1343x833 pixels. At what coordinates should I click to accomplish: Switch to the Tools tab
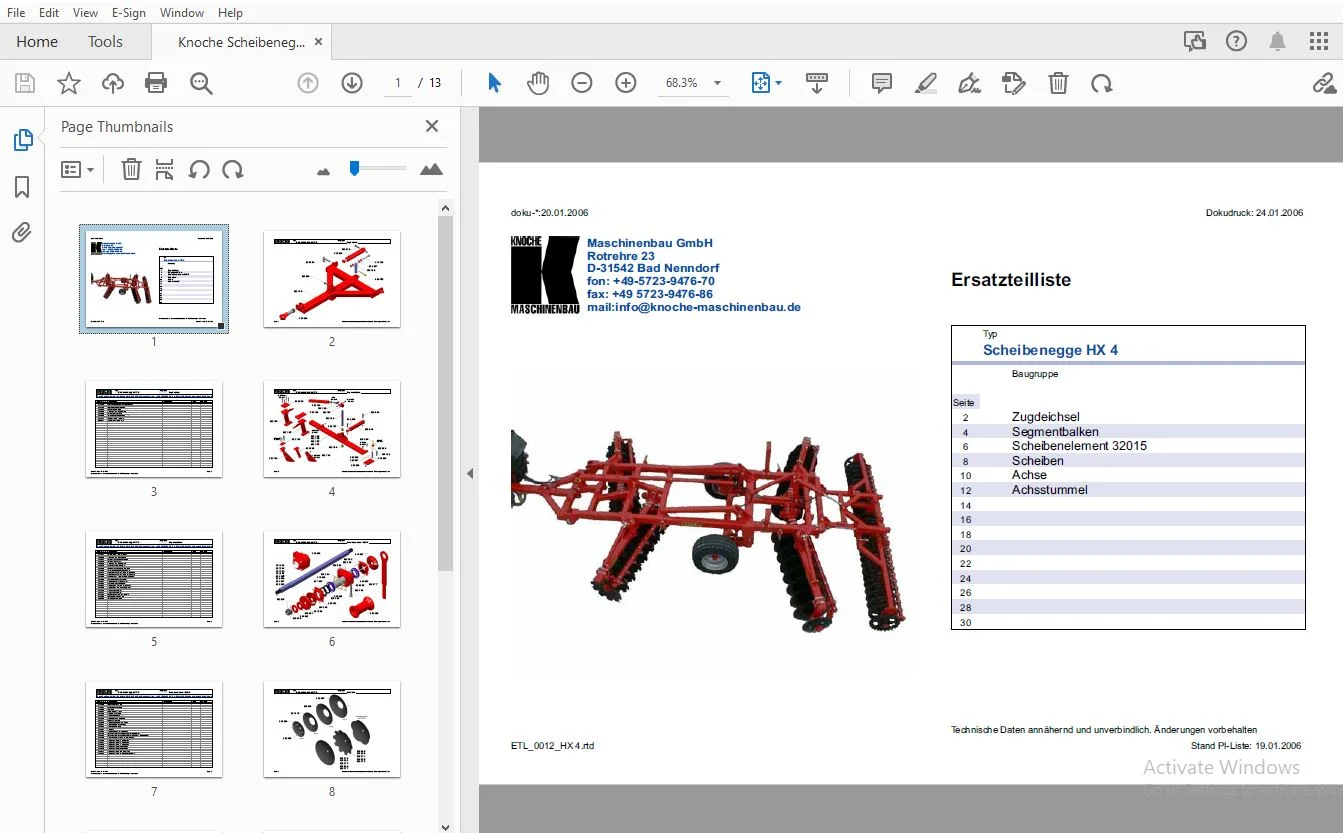105,41
